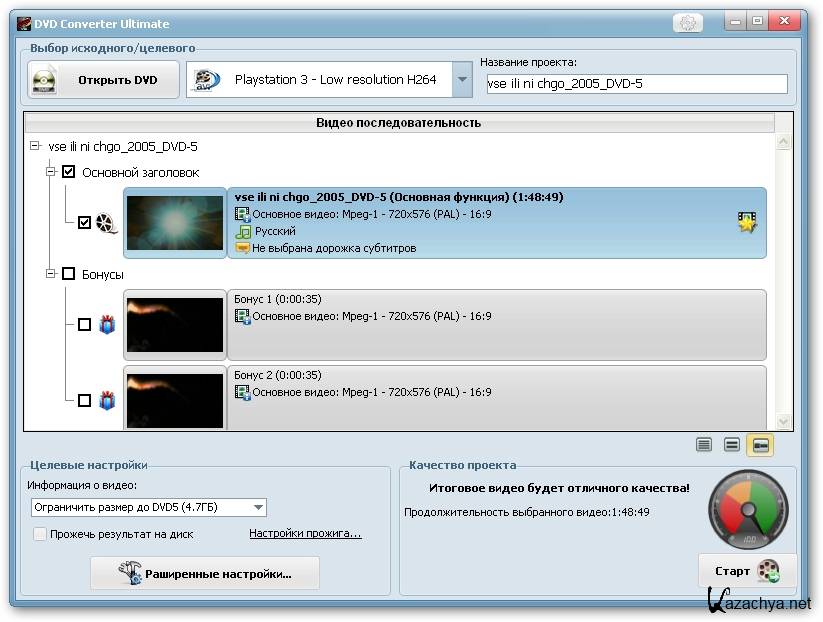Open the Playstation 3 profile dropdown

461,80
